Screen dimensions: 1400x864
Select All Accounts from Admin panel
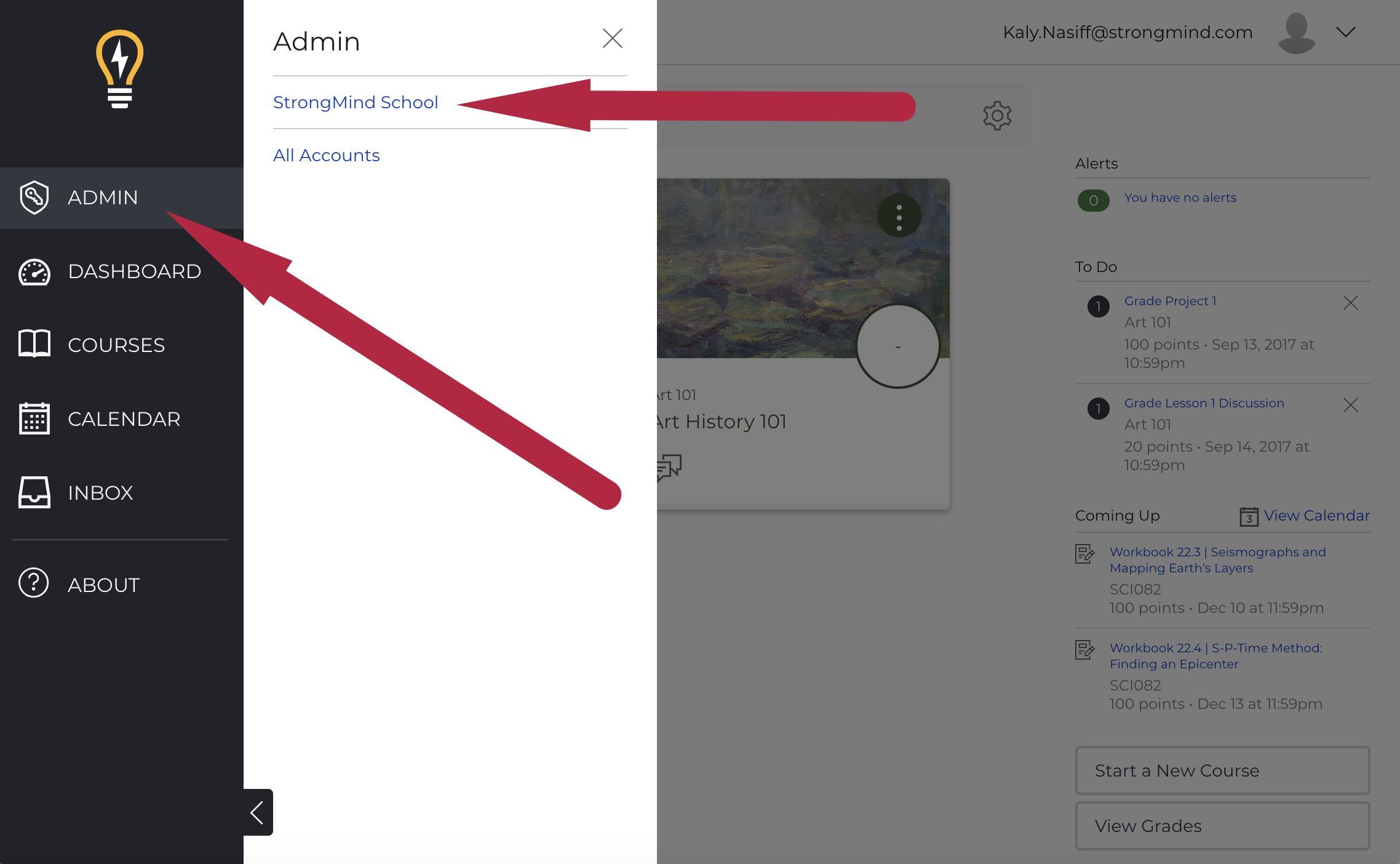coord(326,154)
